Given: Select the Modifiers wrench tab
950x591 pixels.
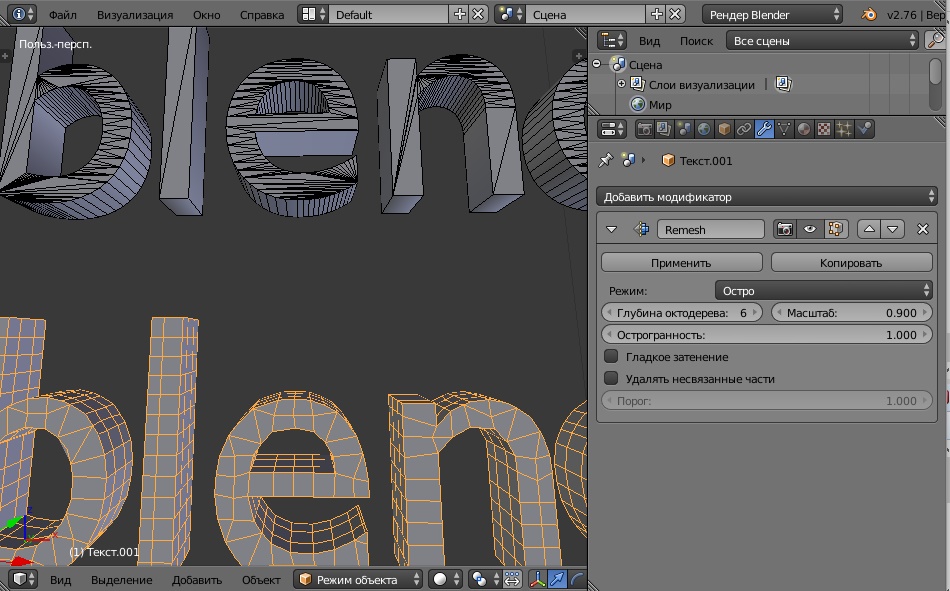Looking at the screenshot, I should click(x=764, y=129).
